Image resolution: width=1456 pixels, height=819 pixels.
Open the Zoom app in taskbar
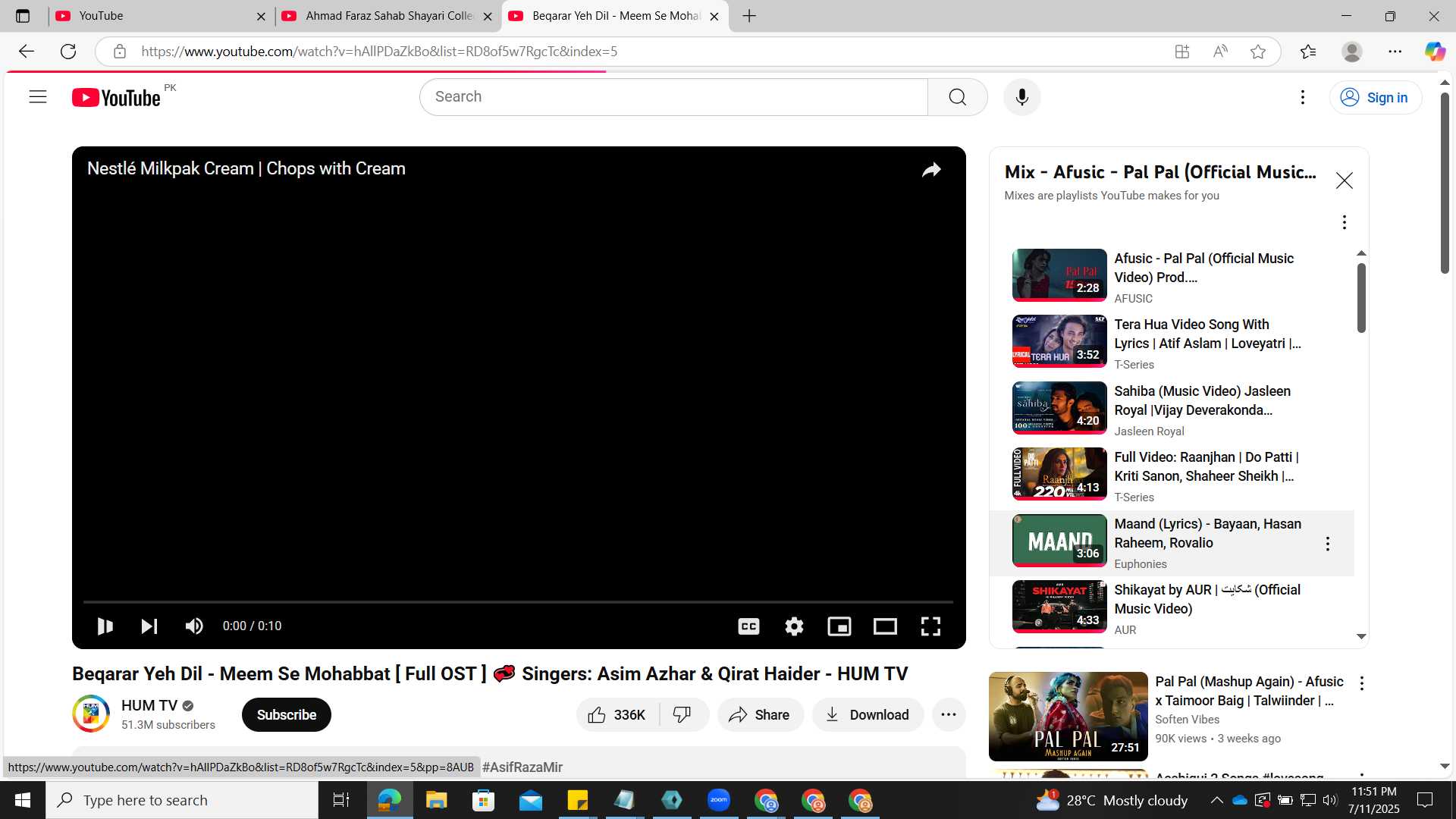tap(718, 800)
